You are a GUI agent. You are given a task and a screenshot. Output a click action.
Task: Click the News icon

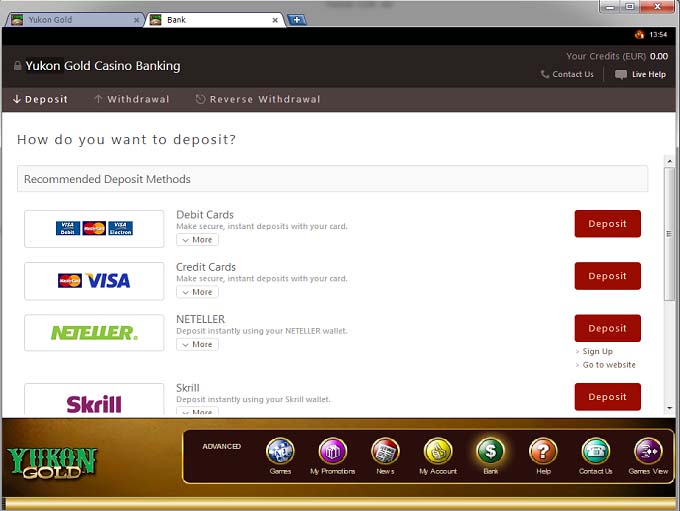(385, 452)
